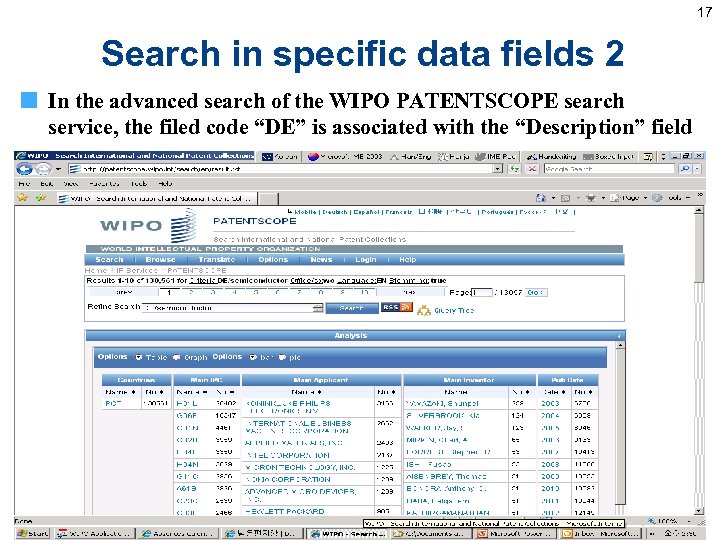Click the PCT country entry
This screenshot has height=540, width=720.
pyautogui.click(x=113, y=404)
